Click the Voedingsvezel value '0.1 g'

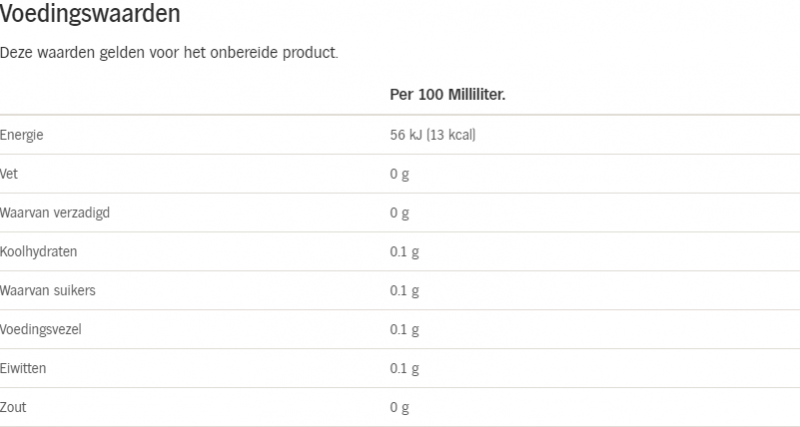click(x=405, y=330)
